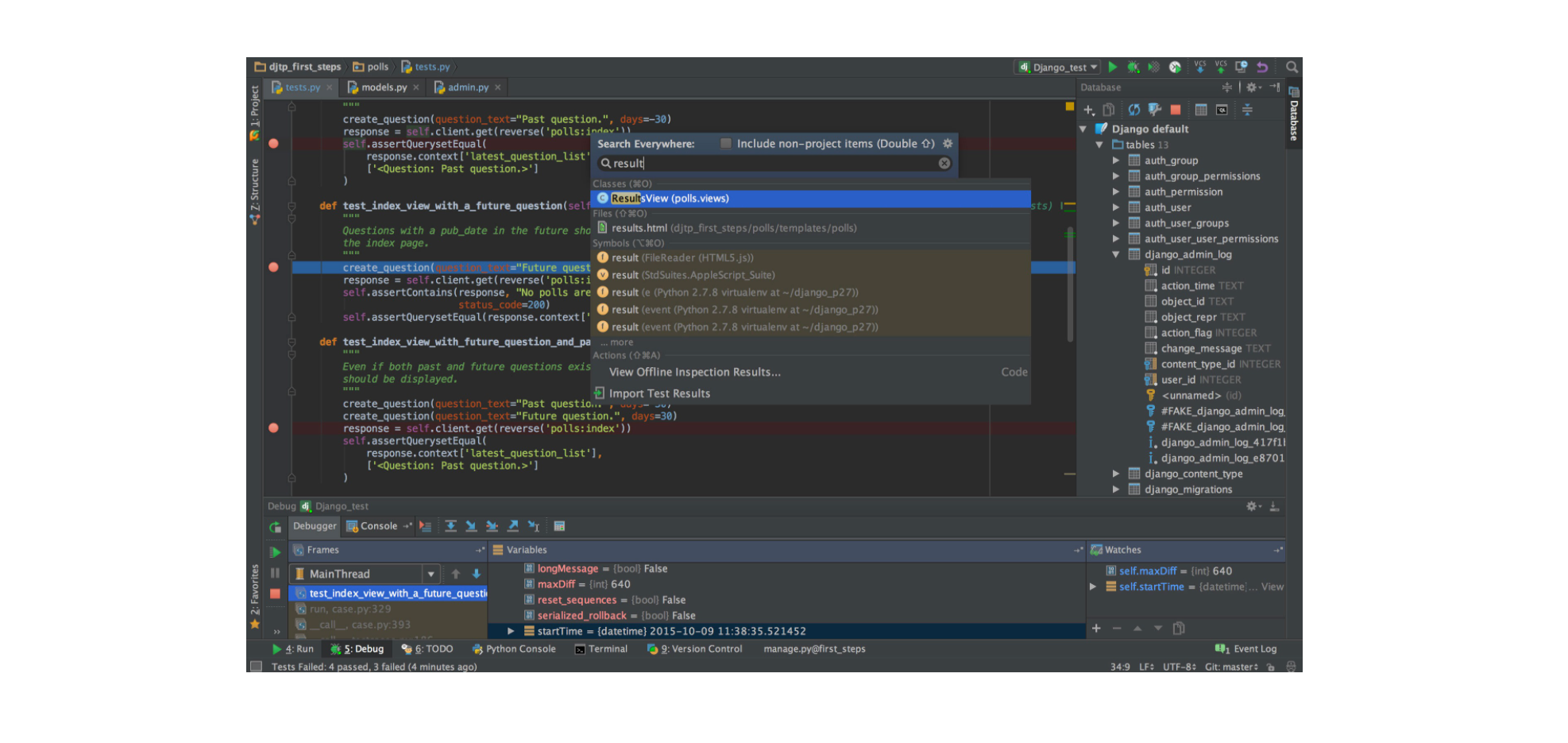The width and height of the screenshot is (1568, 743).
Task: Toggle breakpoint next to create_question future line
Action: pos(274,268)
